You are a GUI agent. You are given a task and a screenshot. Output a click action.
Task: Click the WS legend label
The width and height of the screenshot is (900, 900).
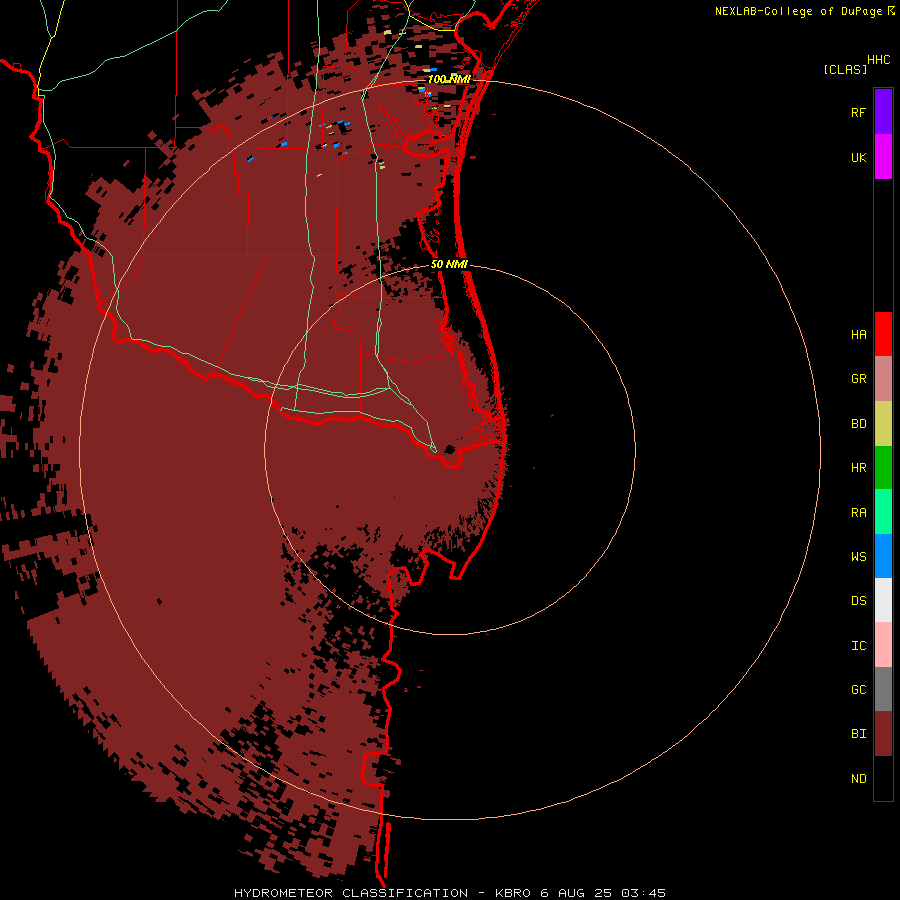[x=859, y=557]
